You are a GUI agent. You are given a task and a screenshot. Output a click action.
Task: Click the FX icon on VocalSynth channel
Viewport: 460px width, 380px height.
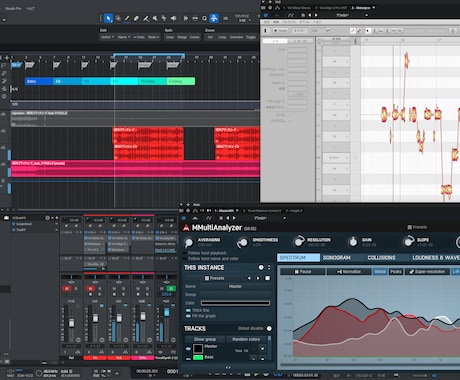(173, 352)
